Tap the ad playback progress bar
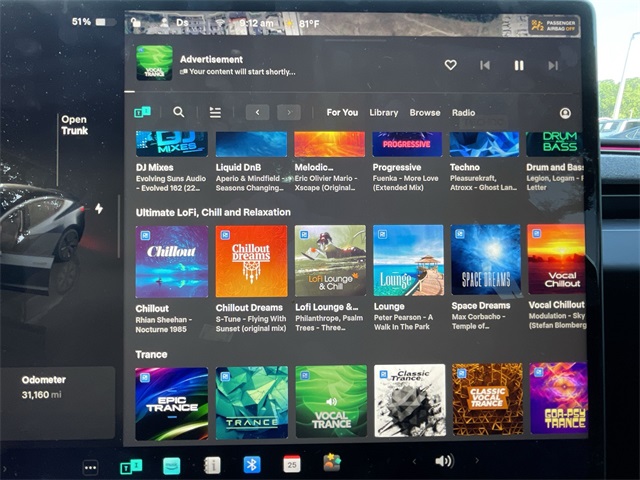The width and height of the screenshot is (640, 480). (x=352, y=92)
